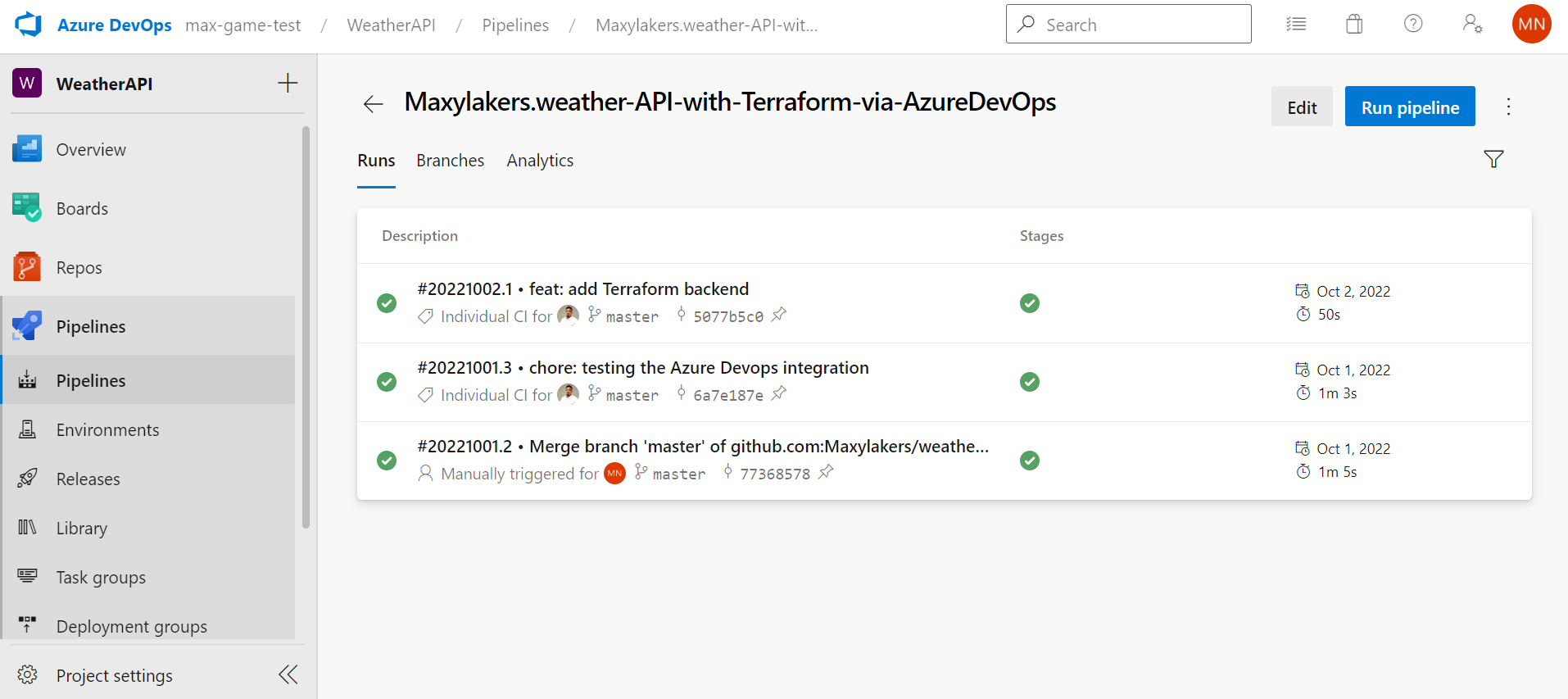Click in the Search input field
This screenshot has width=1568, height=699.
pos(1139,25)
